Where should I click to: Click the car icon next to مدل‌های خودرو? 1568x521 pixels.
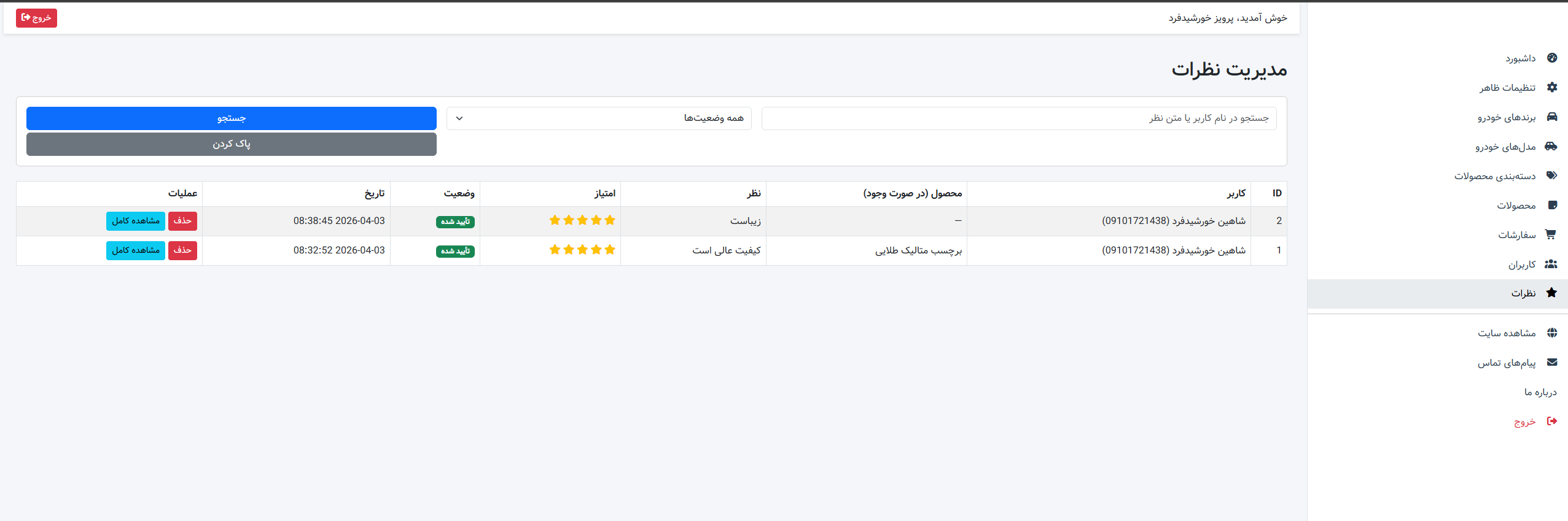1551,146
